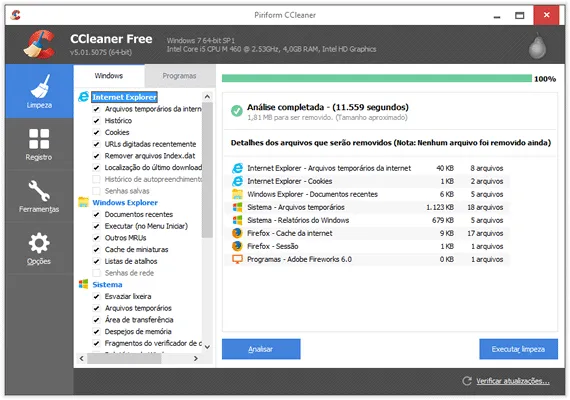Open the Opções settings section

pyautogui.click(x=39, y=248)
